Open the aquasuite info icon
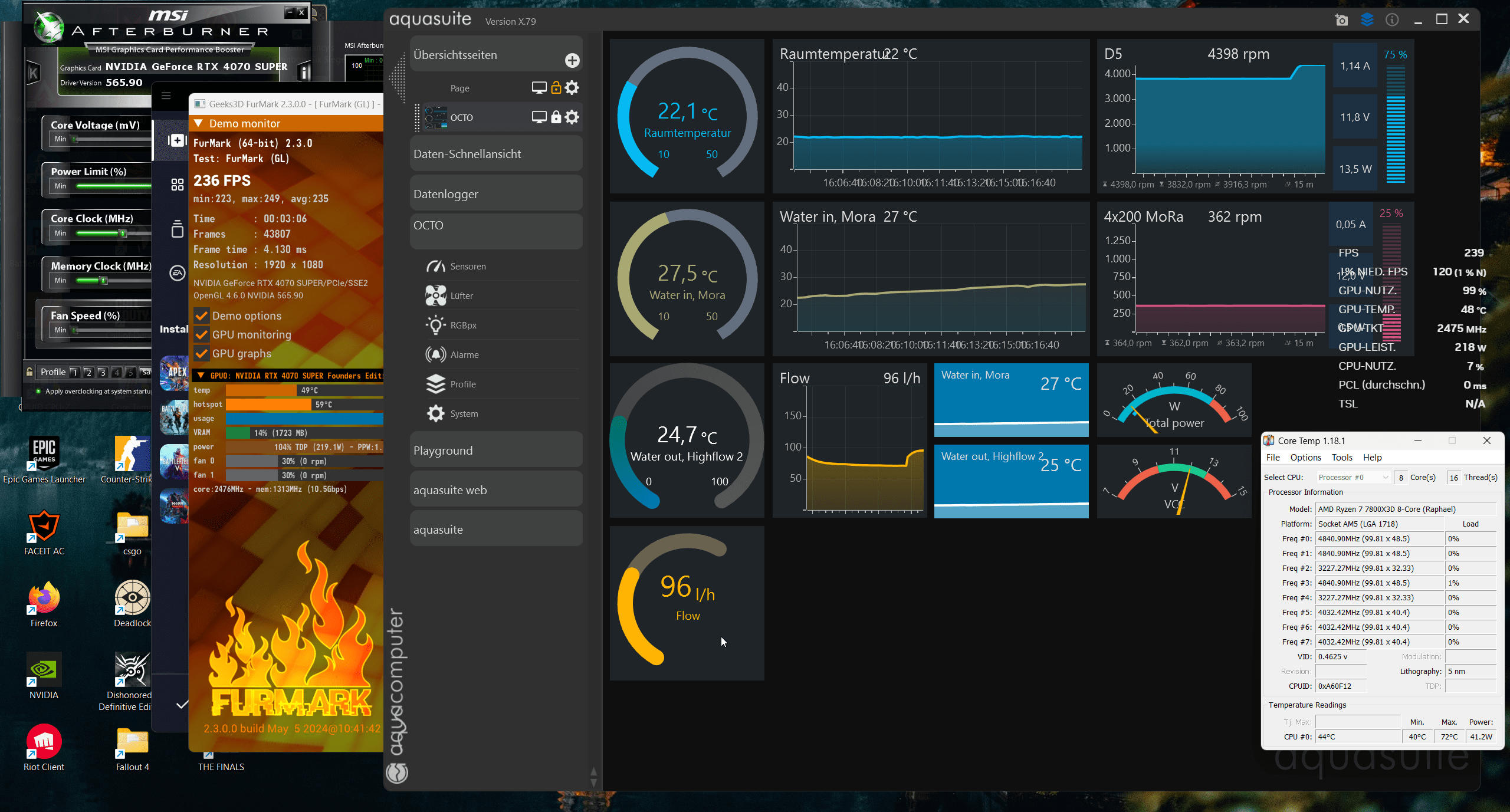 (1392, 20)
